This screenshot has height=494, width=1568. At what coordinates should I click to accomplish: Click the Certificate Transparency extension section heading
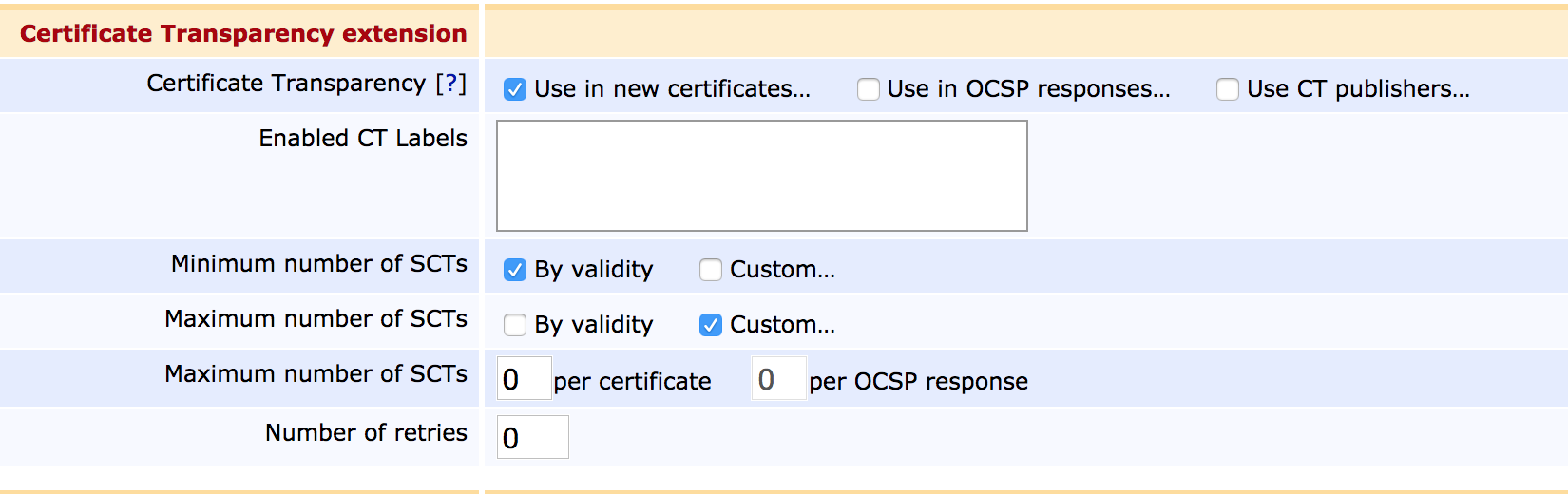click(x=243, y=33)
